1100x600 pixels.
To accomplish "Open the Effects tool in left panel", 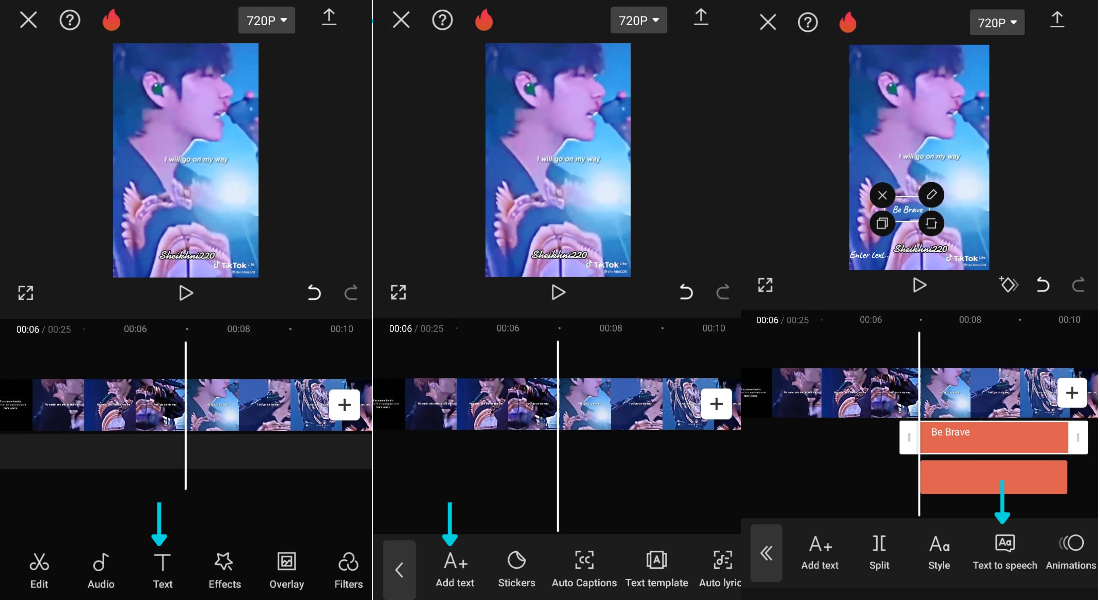I will click(224, 571).
